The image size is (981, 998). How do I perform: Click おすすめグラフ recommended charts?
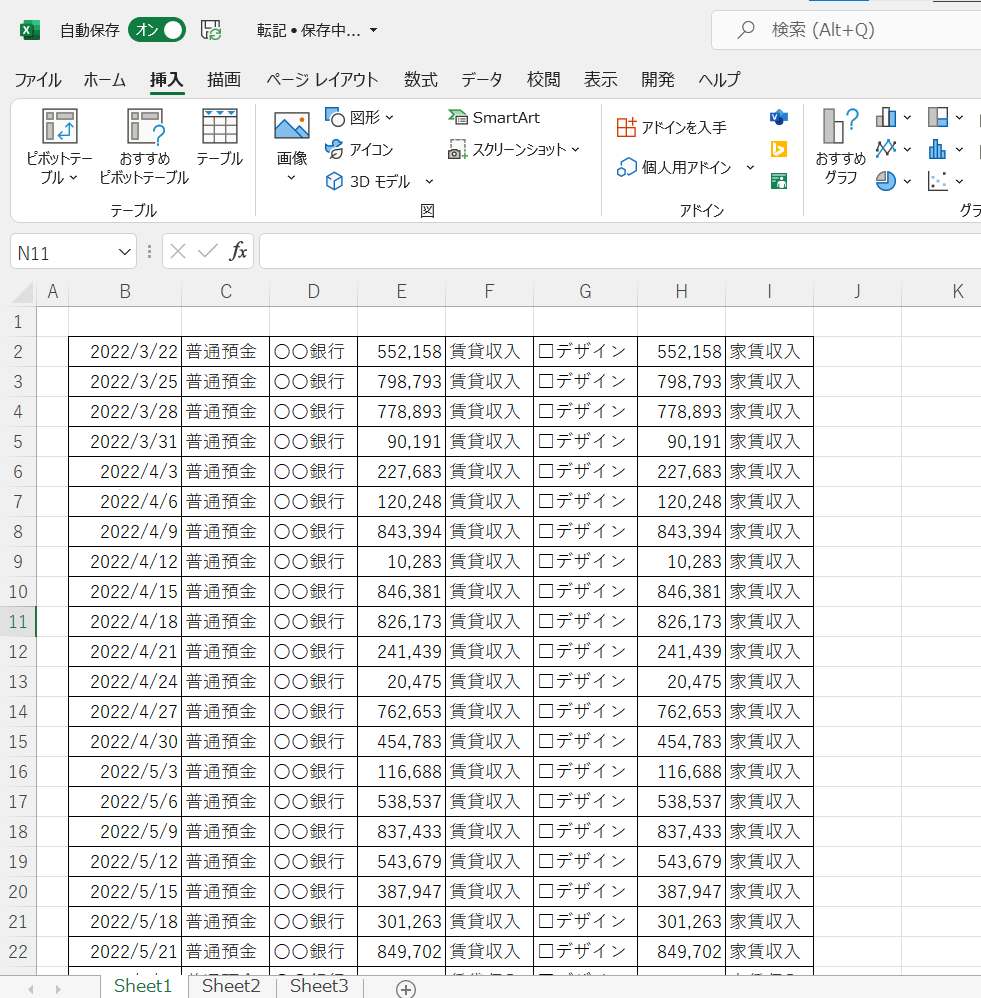(x=840, y=148)
